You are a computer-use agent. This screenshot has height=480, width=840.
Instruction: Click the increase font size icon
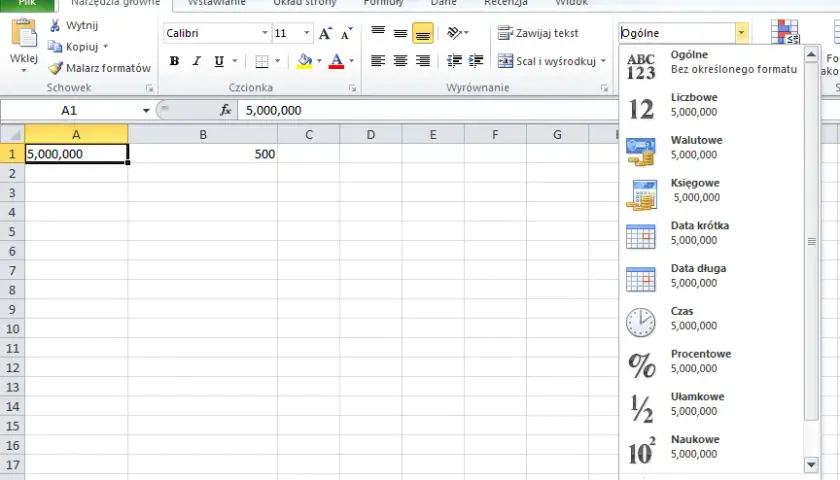point(325,33)
